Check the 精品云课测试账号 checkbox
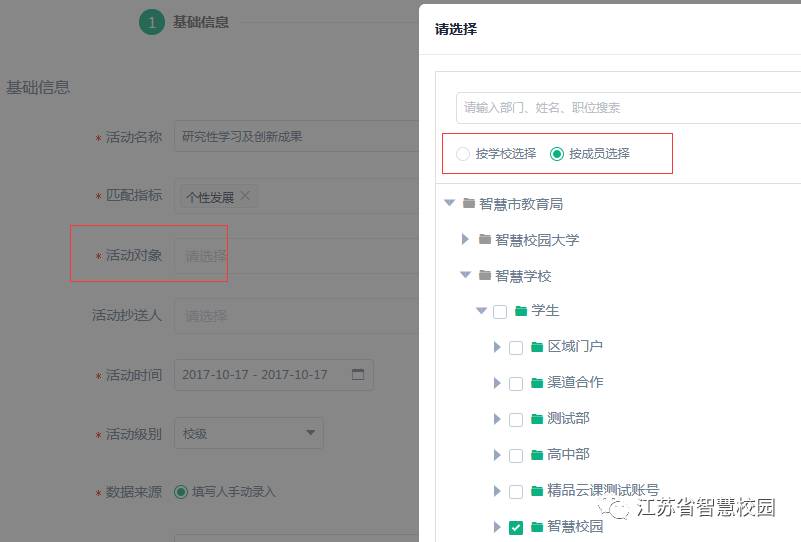 pos(516,492)
